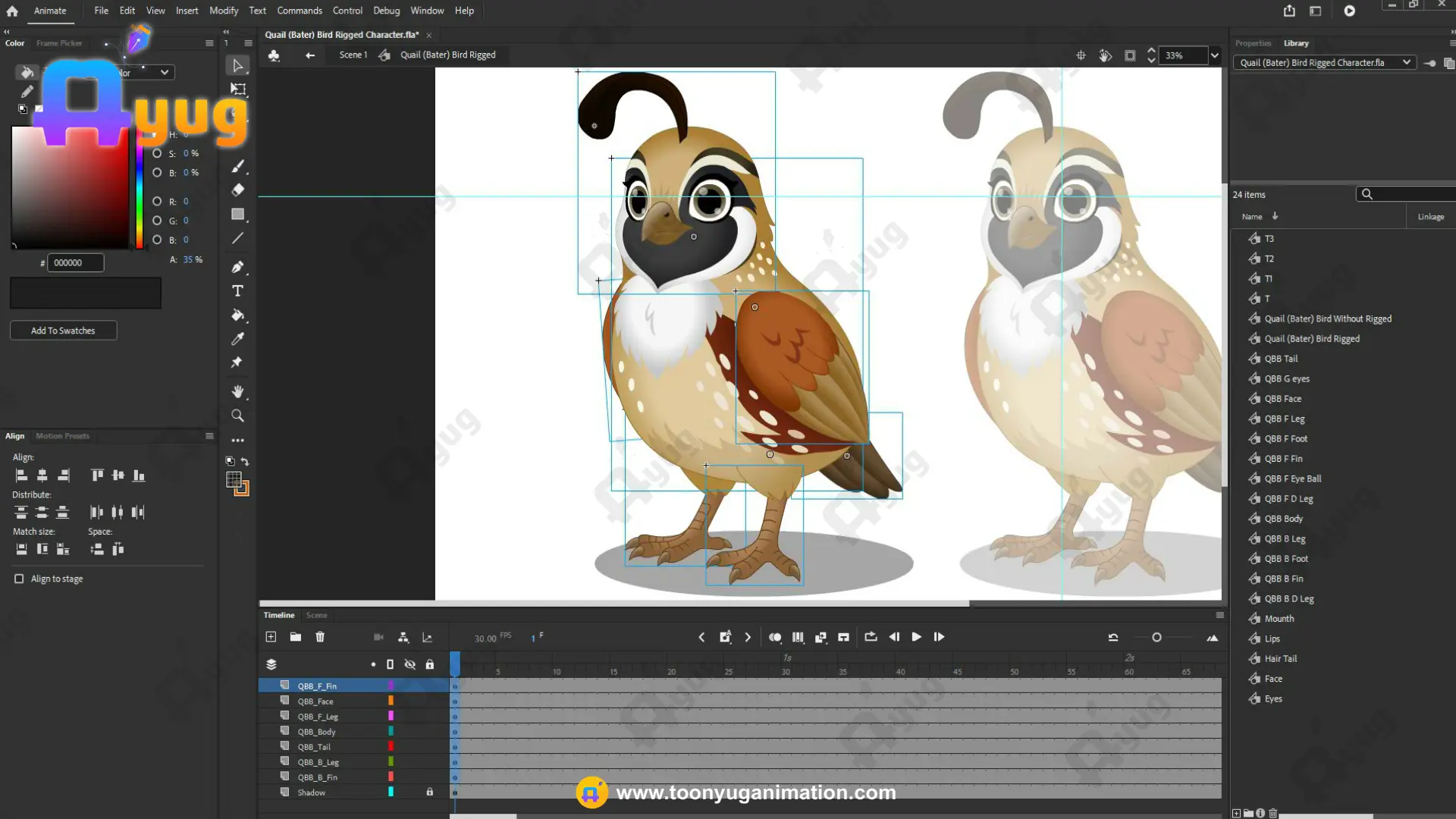
Task: Select the S saturation radio button
Action: [157, 153]
